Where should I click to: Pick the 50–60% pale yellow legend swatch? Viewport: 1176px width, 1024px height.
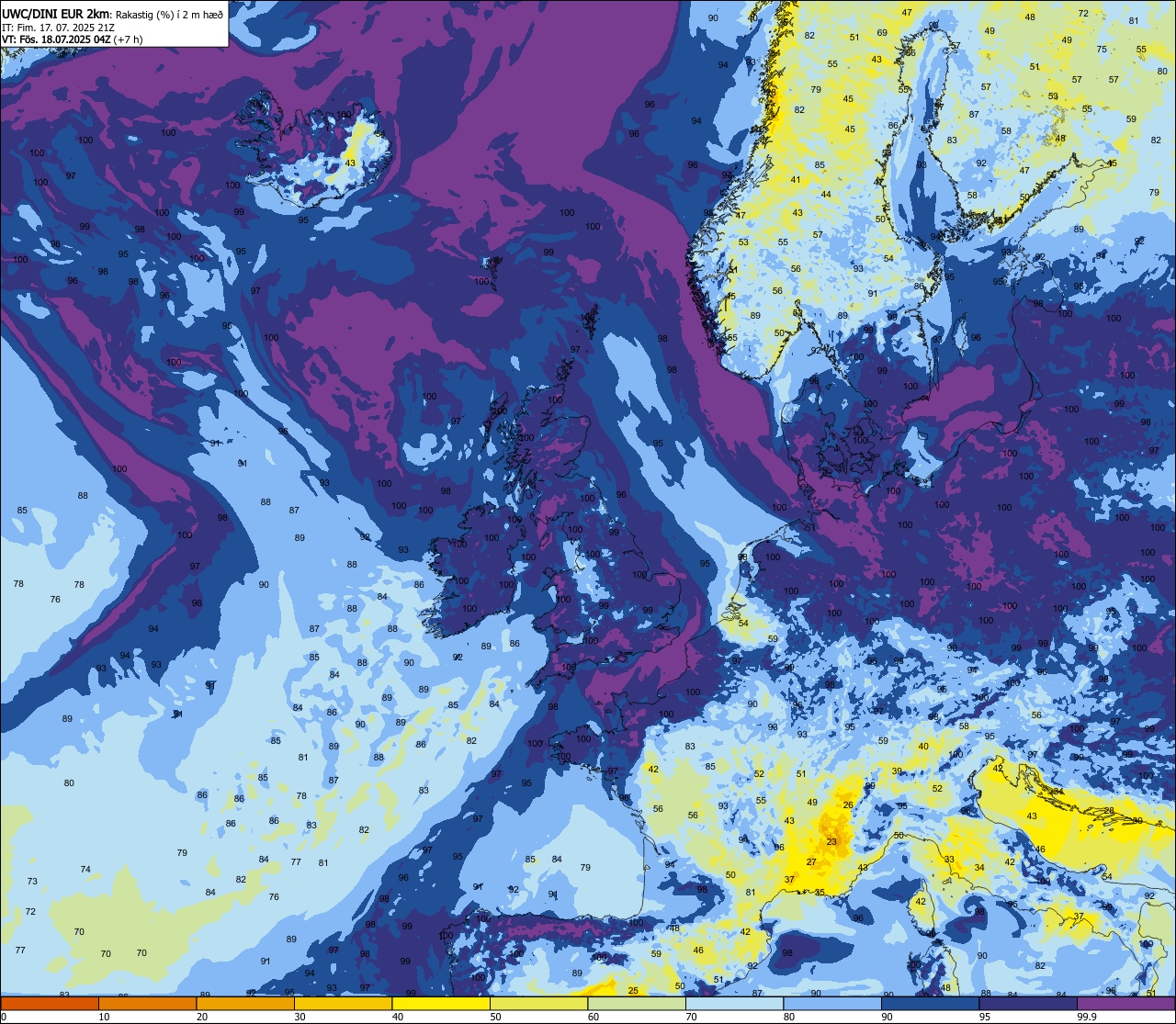(x=538, y=1003)
